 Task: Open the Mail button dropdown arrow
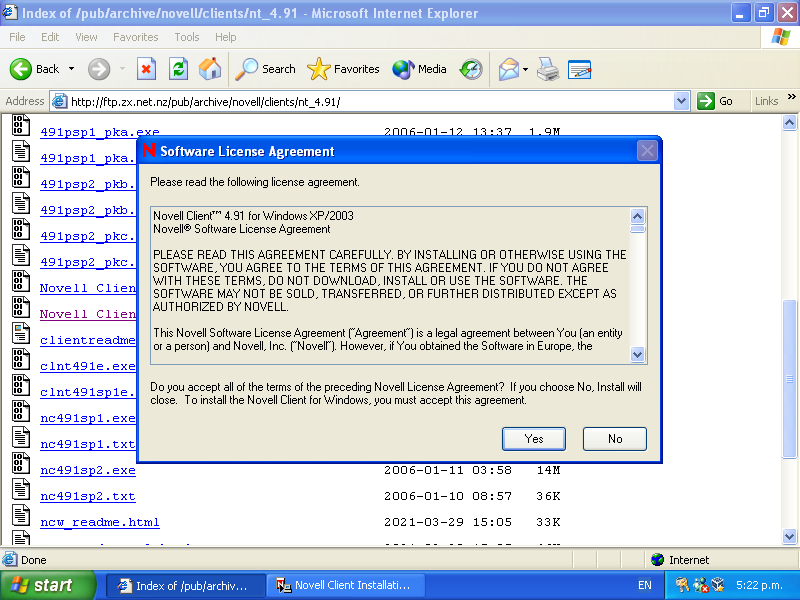click(x=526, y=69)
